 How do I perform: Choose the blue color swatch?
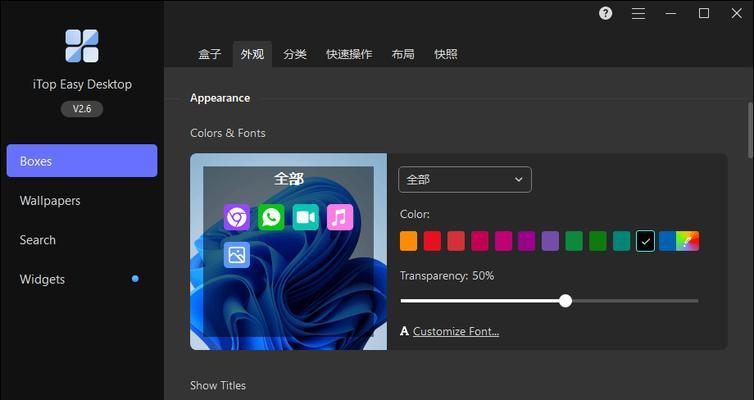click(667, 241)
